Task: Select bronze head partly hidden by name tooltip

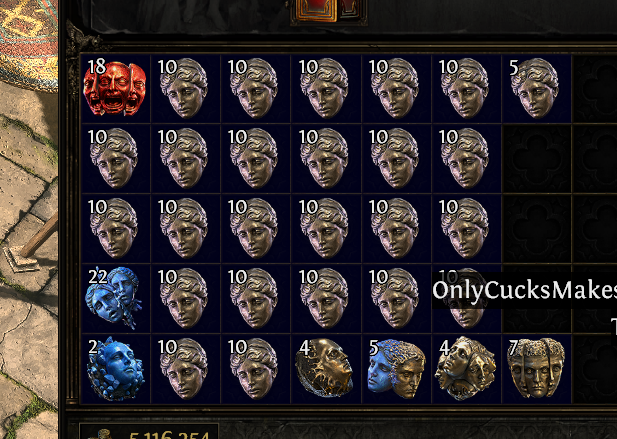Action: [466, 299]
